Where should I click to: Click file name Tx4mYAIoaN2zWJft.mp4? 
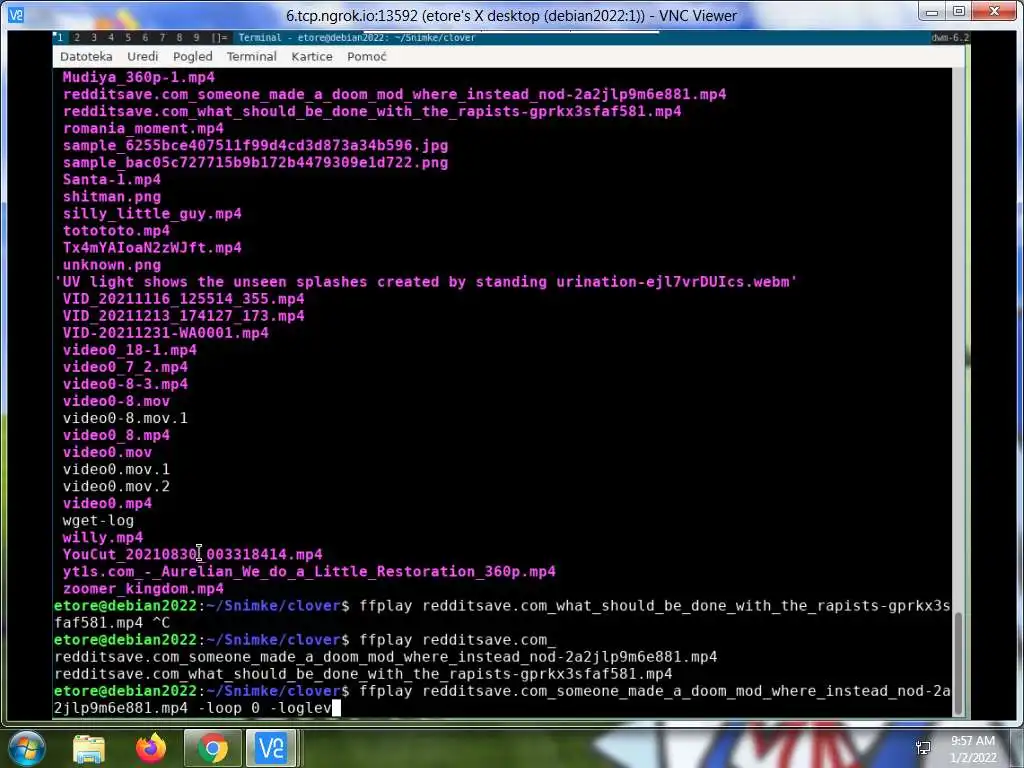tap(152, 248)
